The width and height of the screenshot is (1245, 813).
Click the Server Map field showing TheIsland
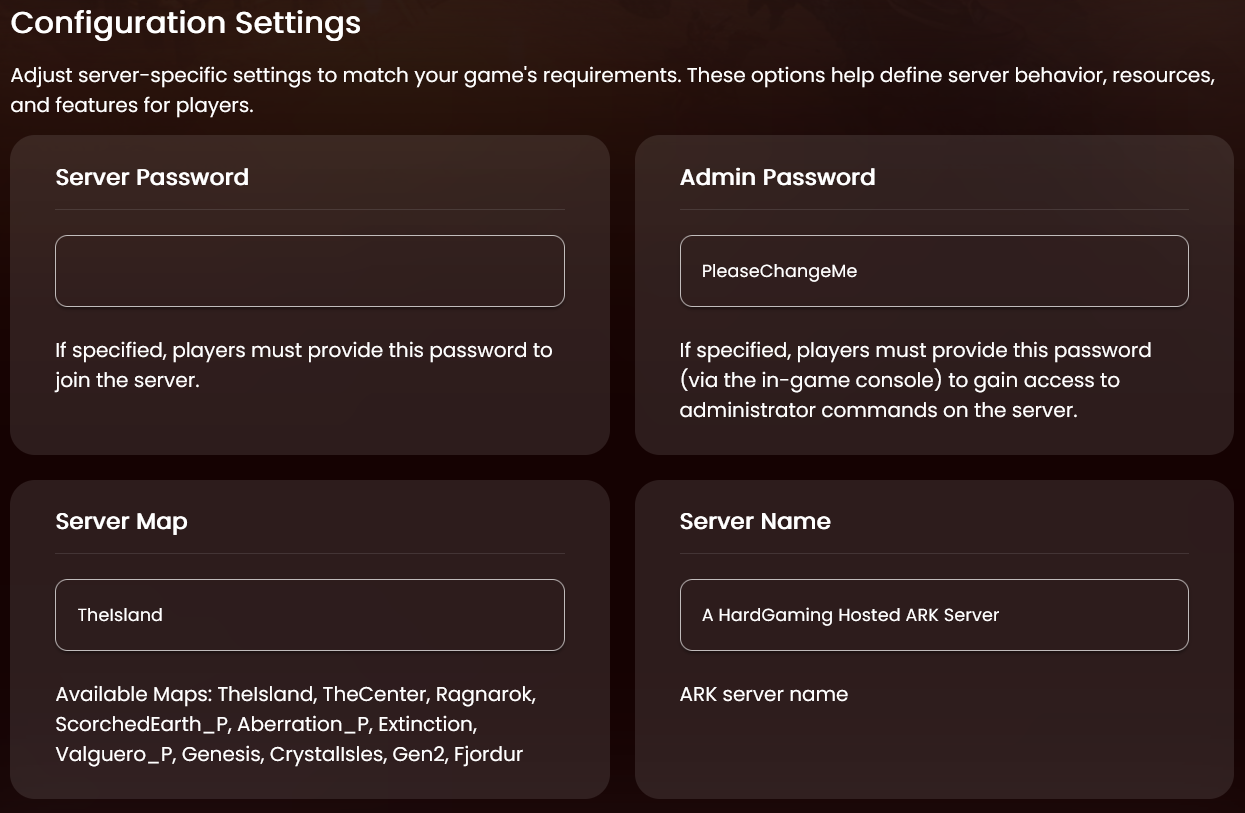[x=309, y=615]
